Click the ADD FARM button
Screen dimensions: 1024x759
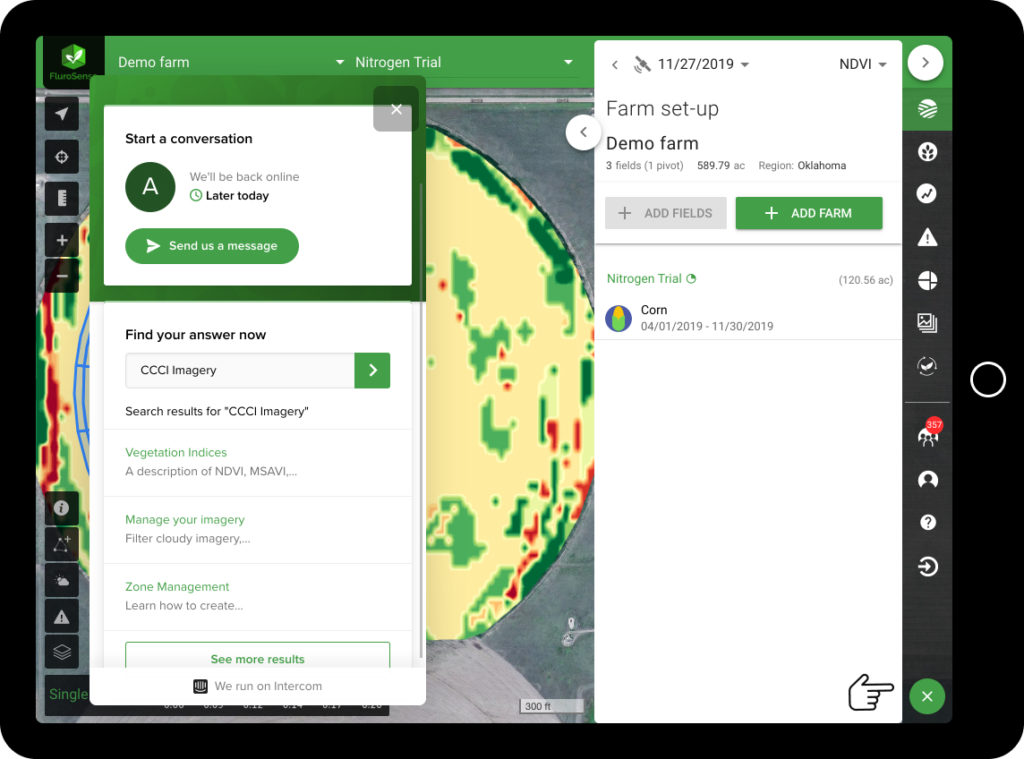tap(808, 213)
